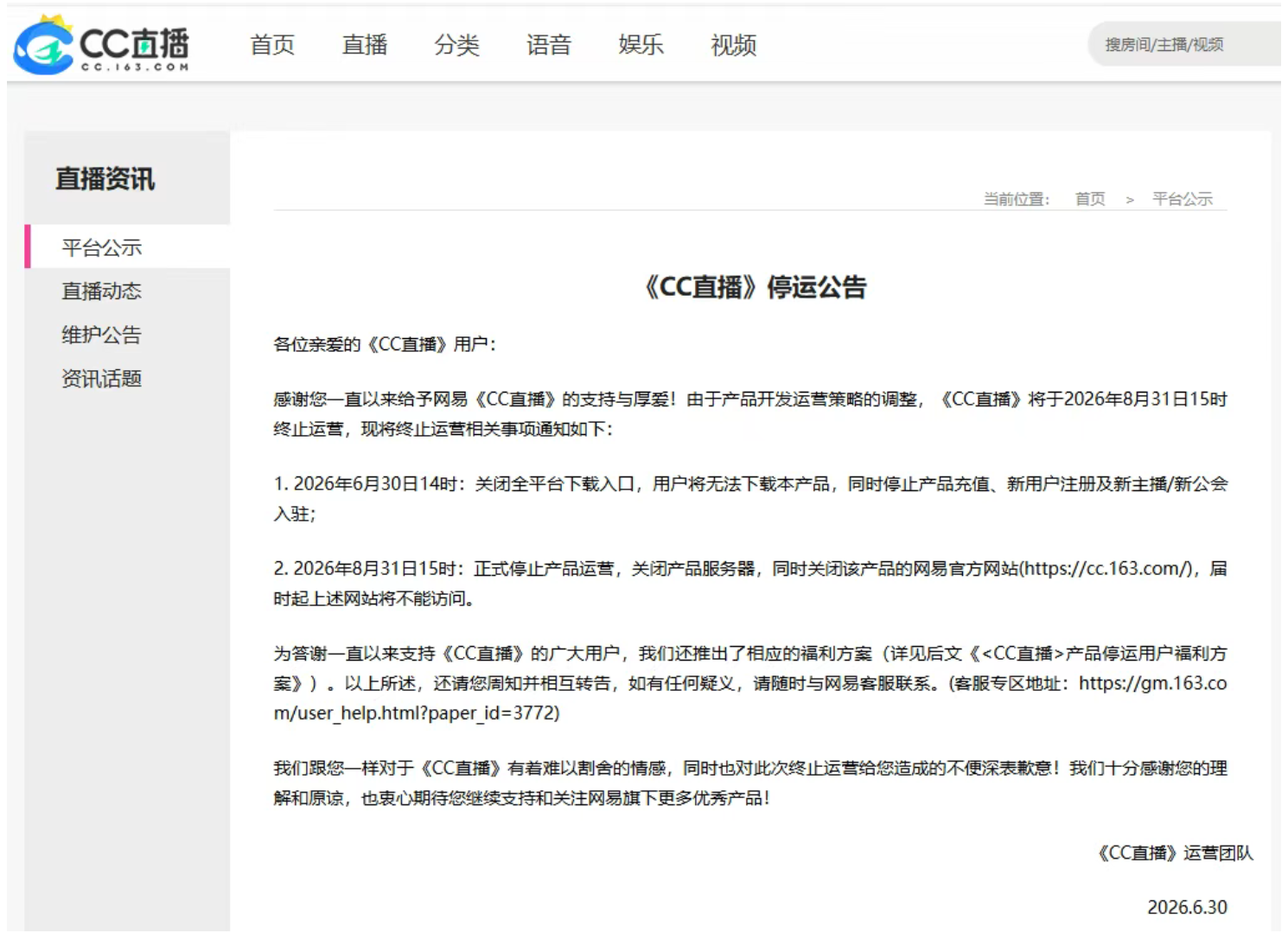The image size is (1288, 946).
Task: Open the 首页 navigation menu item
Action: click(x=272, y=45)
